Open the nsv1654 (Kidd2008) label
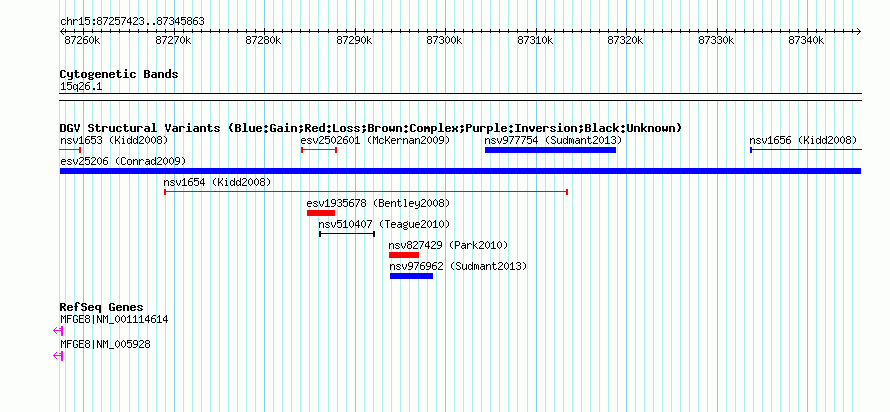This screenshot has width=890, height=412. point(217,182)
